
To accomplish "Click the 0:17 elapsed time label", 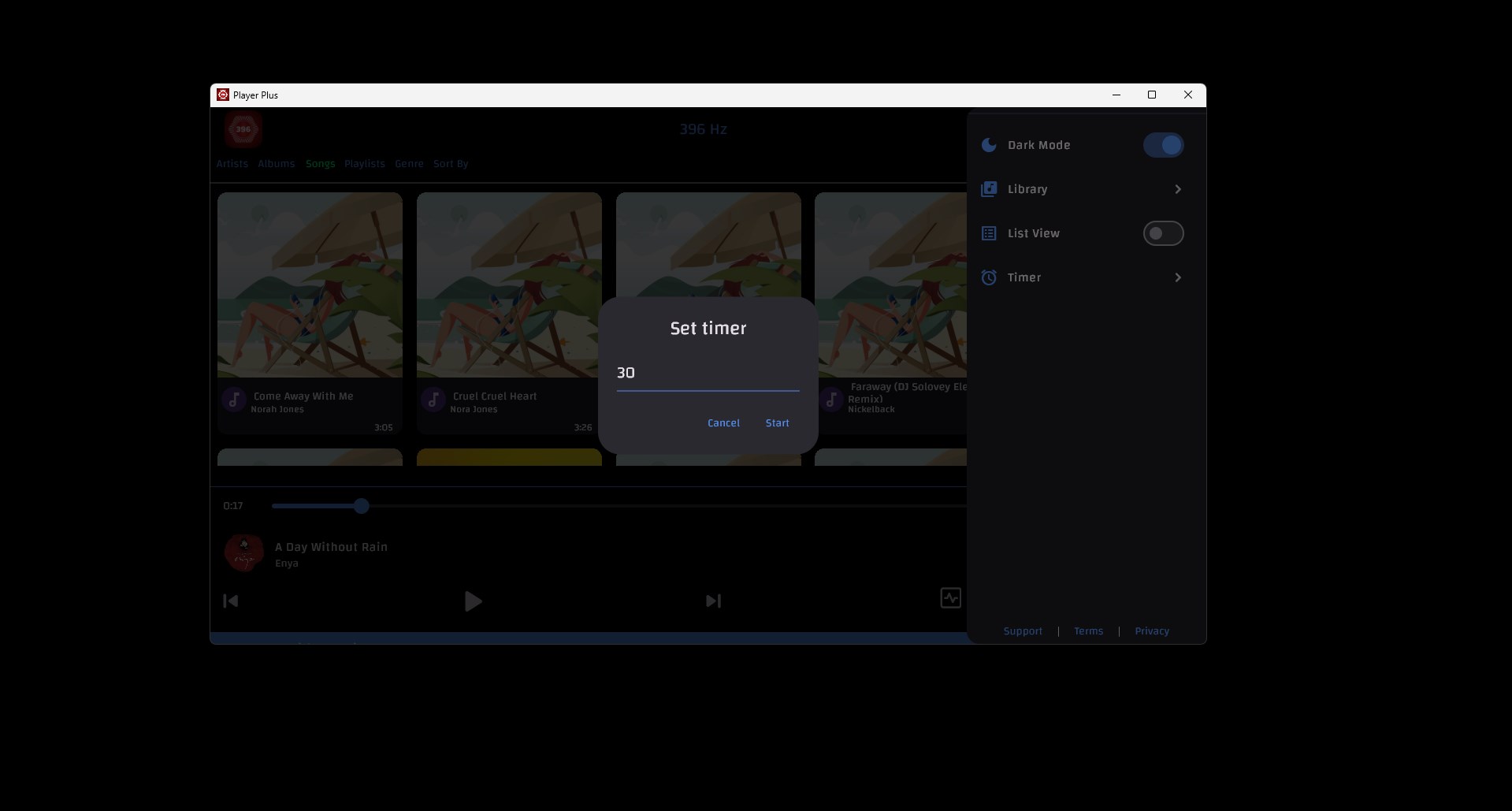I will pos(233,506).
